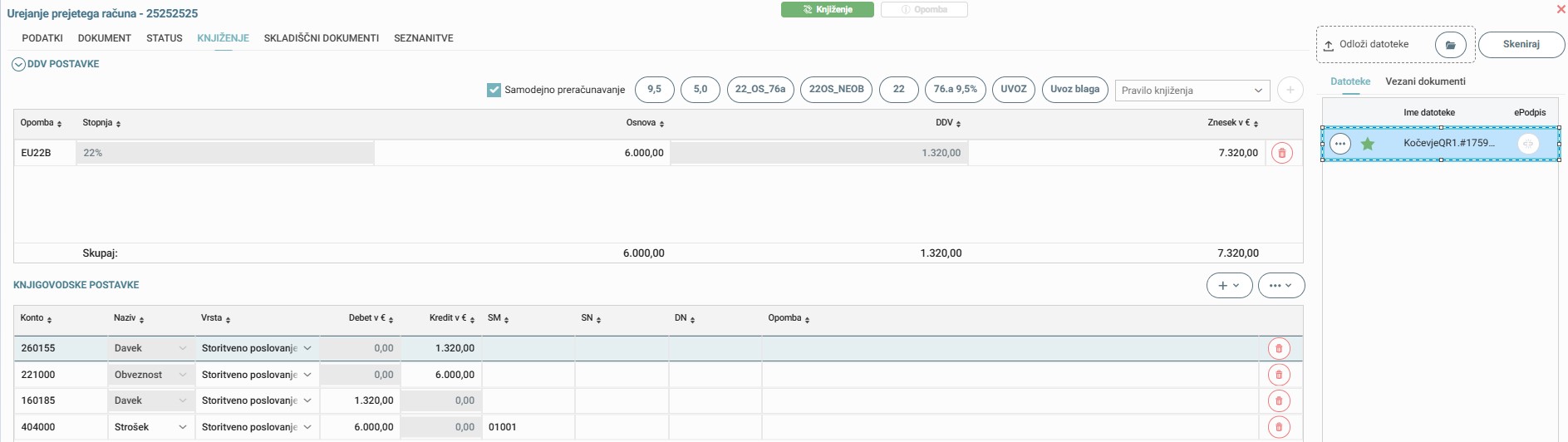
Task: Switch to the SKLADIŠČNI DOKUMENTI tab
Action: pyautogui.click(x=321, y=38)
